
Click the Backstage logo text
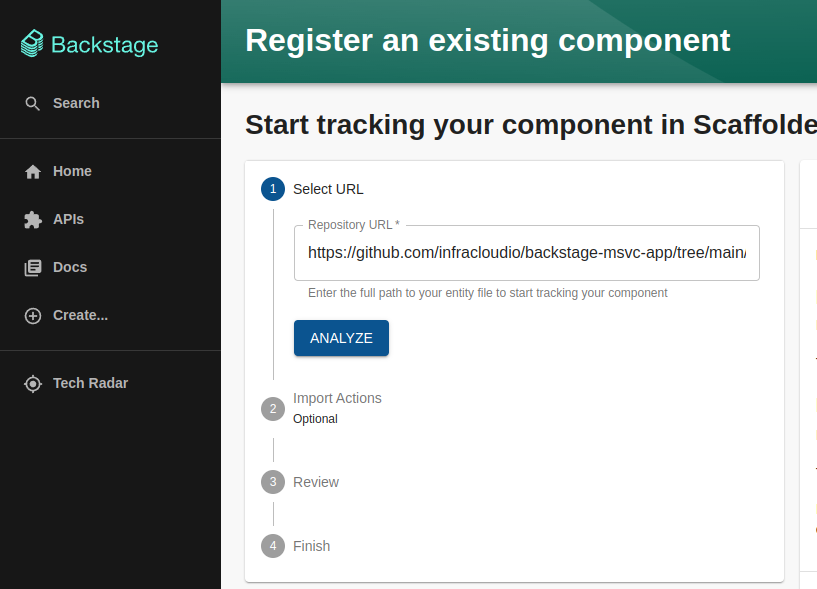point(104,45)
